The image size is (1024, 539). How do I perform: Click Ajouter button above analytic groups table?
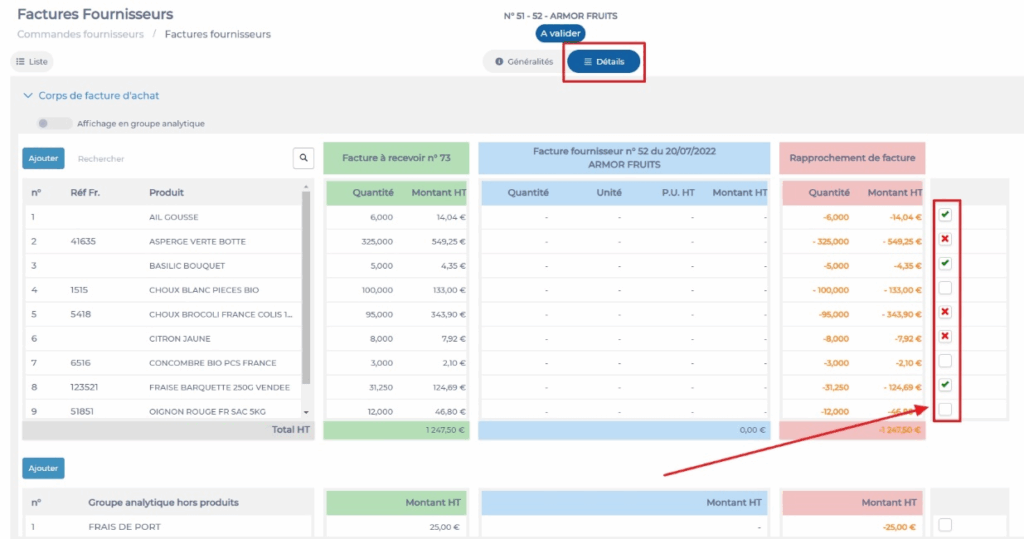[43, 468]
